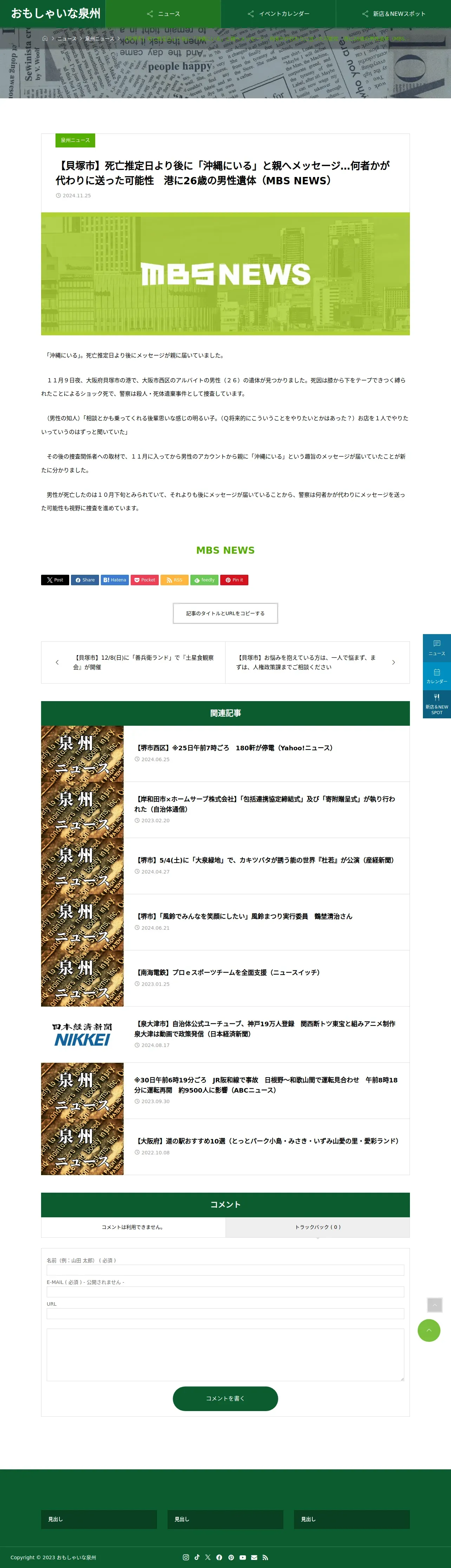Open related article about 泉大津市 YouTube 日本経済新聞
The width and height of the screenshot is (451, 1568).
pos(265,1029)
